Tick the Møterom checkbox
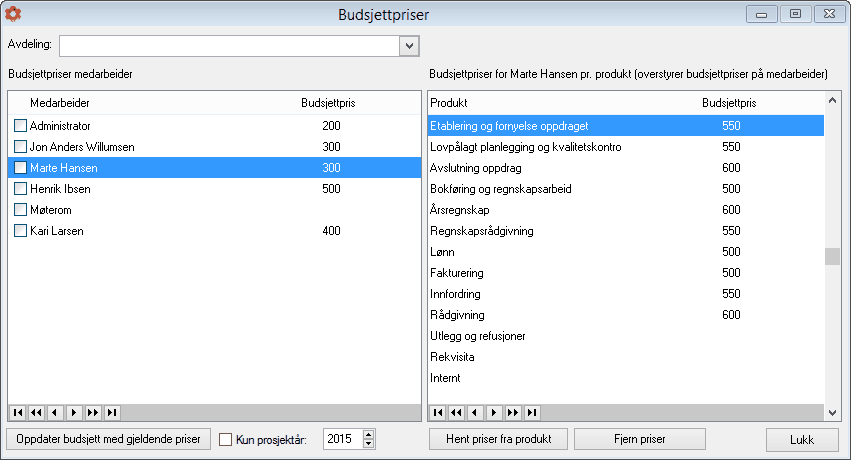 [x=20, y=209]
